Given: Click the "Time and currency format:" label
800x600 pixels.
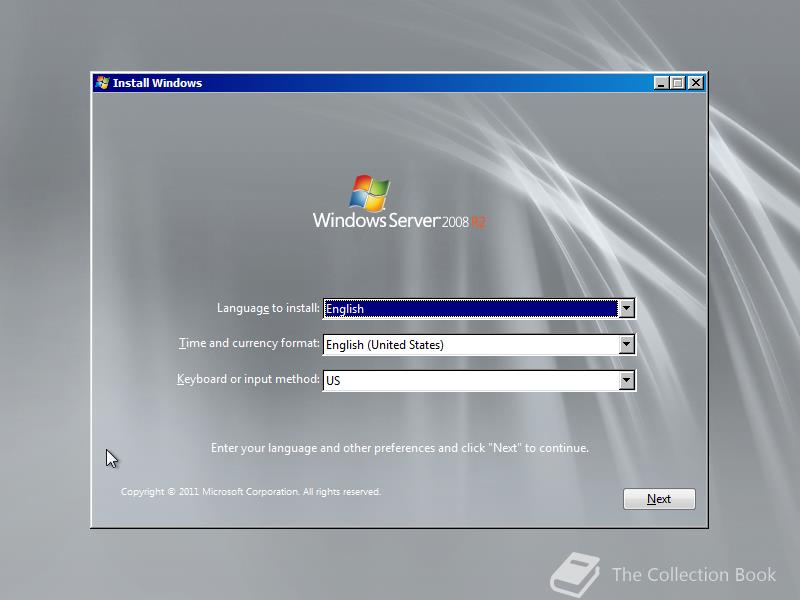Looking at the screenshot, I should click(249, 343).
